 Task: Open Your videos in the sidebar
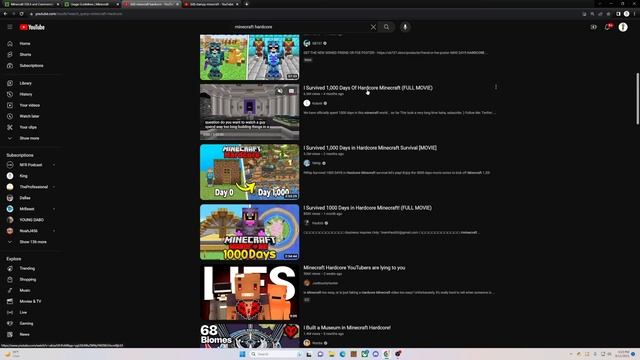click(x=31, y=105)
